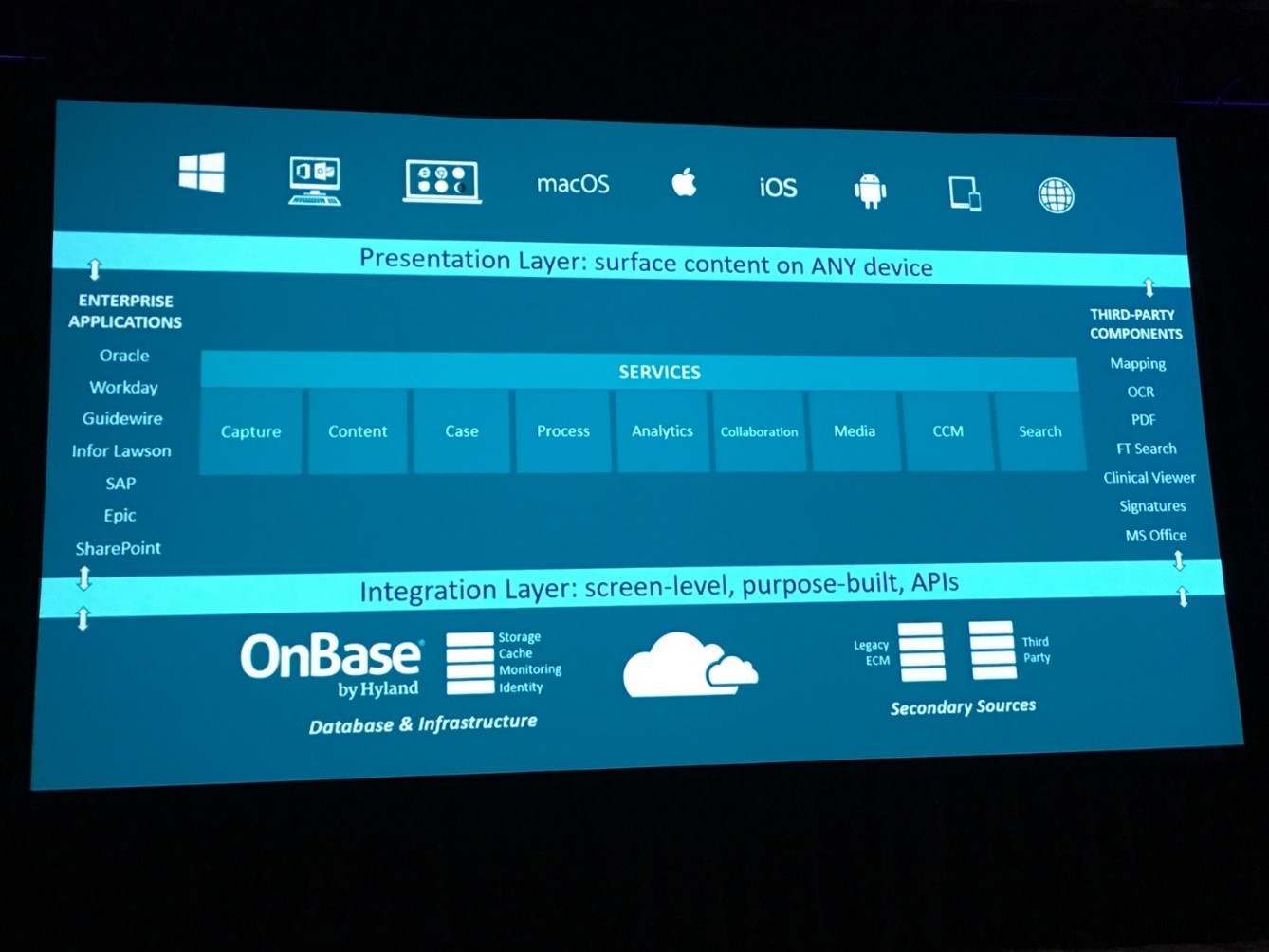
Task: Click the iOS label
Action: point(778,187)
